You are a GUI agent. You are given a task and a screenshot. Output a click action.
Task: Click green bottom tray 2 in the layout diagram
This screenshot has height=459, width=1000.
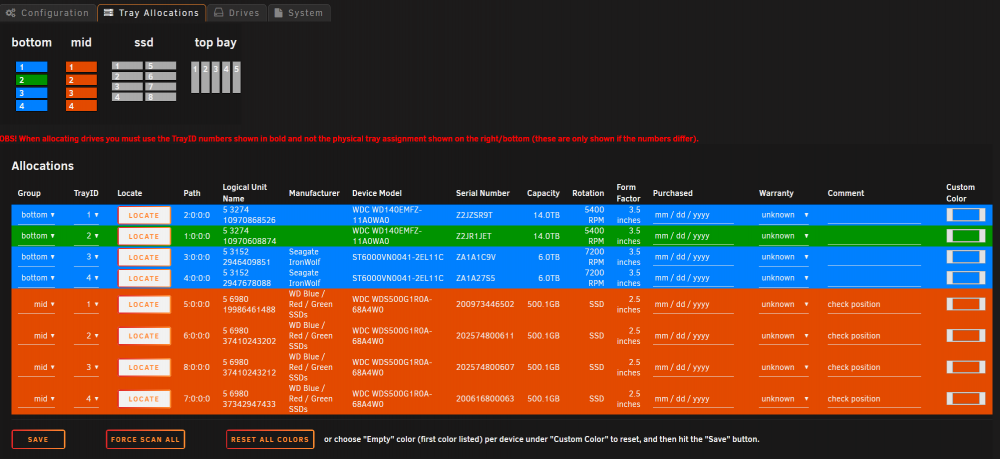(31, 80)
